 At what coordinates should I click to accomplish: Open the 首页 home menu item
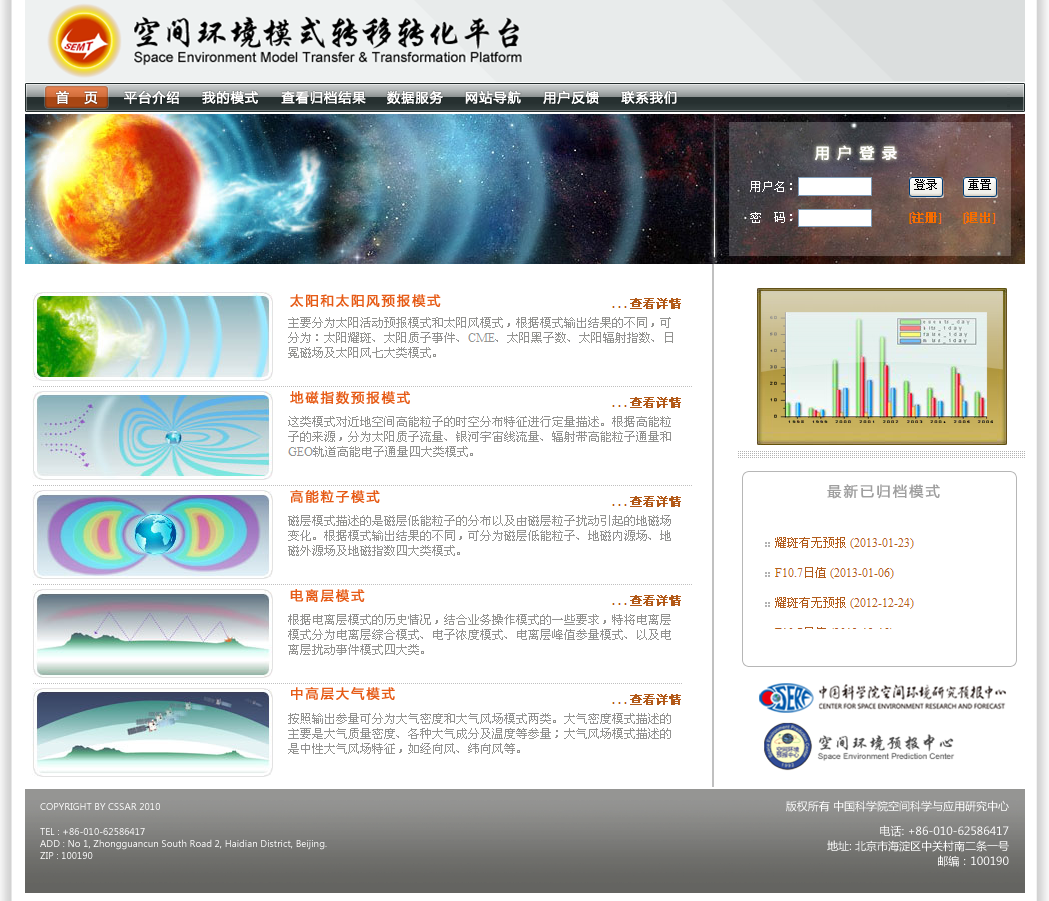coord(77,98)
